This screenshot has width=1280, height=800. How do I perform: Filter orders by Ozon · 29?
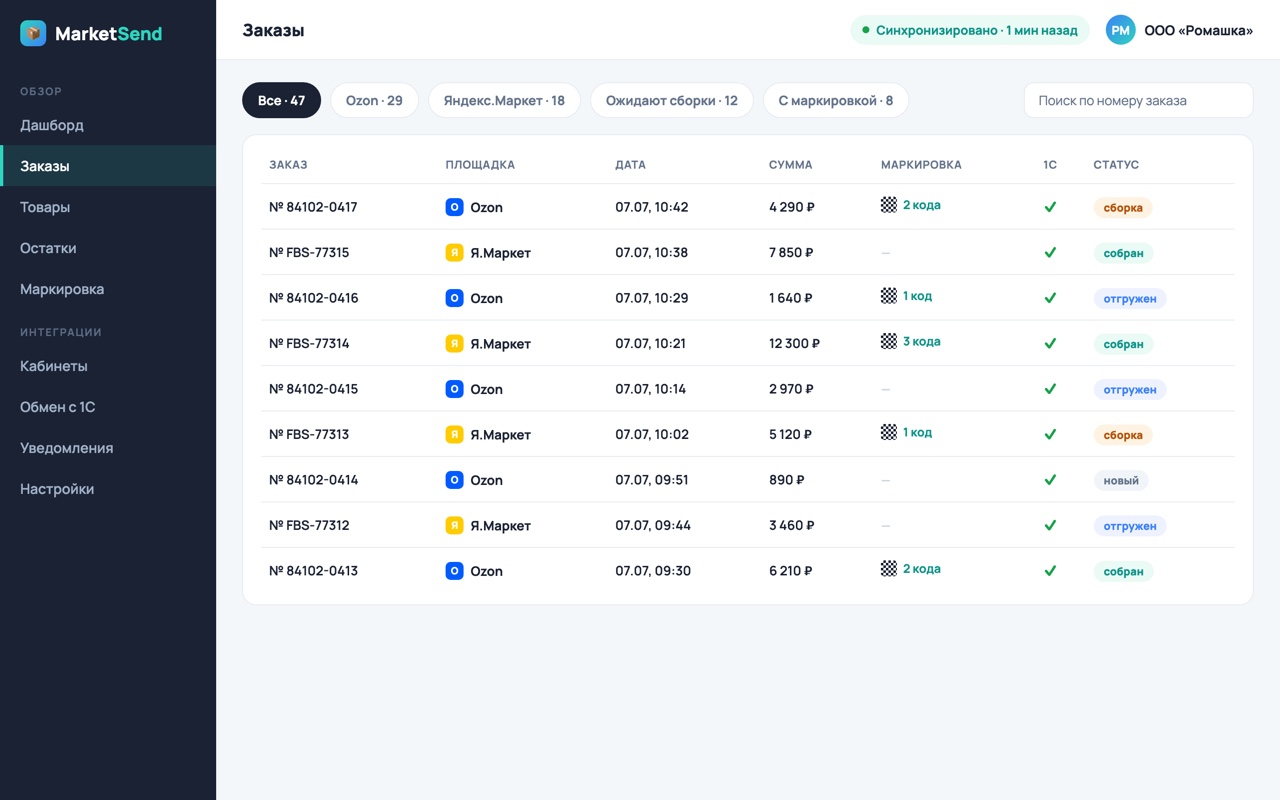[x=374, y=100]
